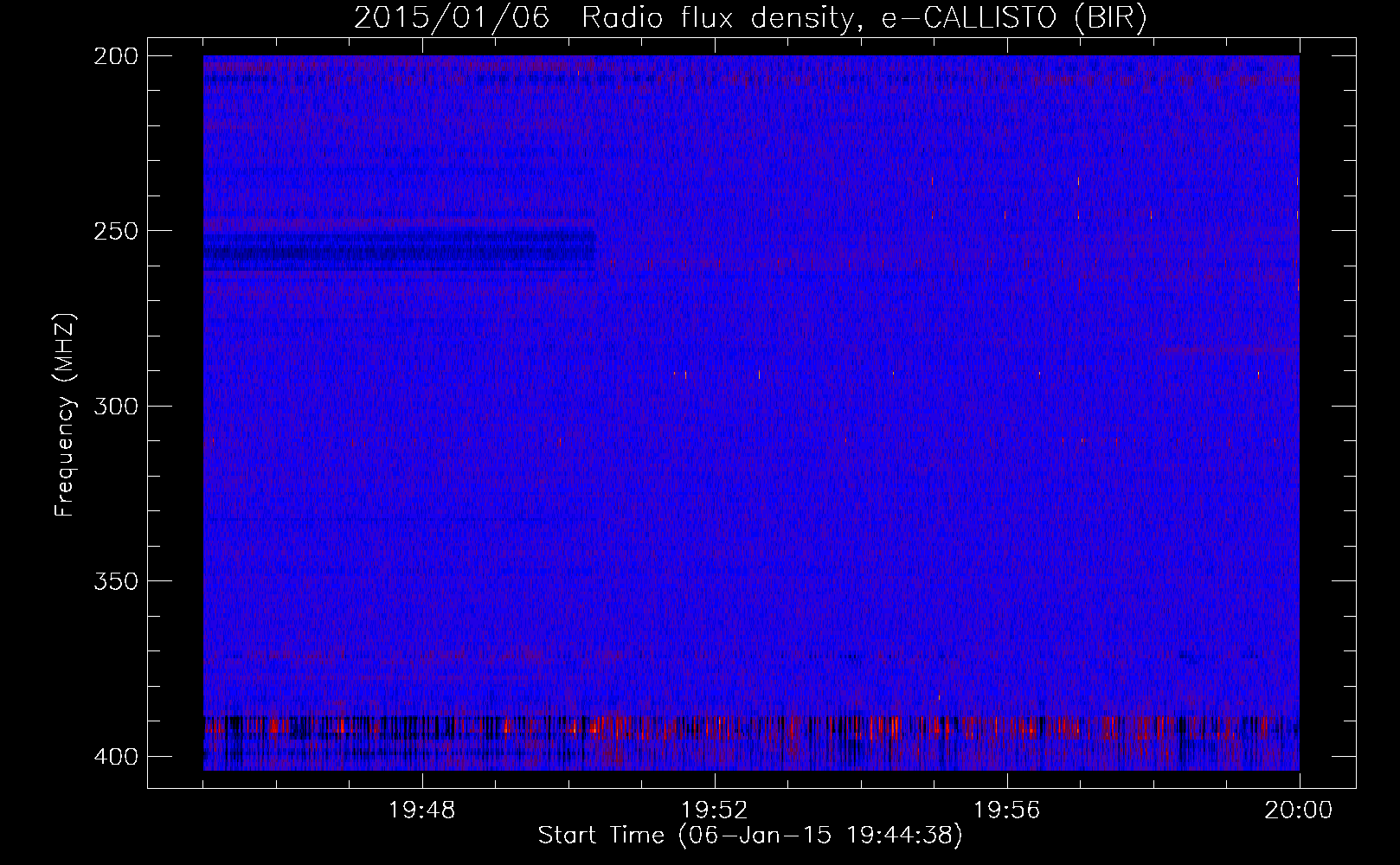Select the "Frequency (MHZ)" y-axis label
This screenshot has height=865, width=1400.
pos(65,415)
